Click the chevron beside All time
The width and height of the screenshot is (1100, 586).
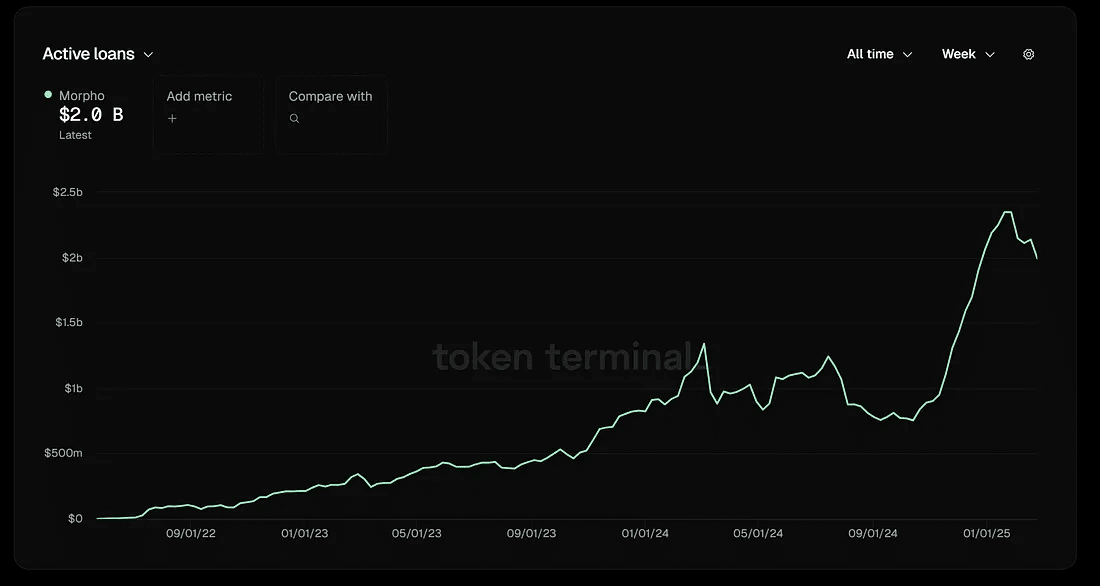point(908,54)
